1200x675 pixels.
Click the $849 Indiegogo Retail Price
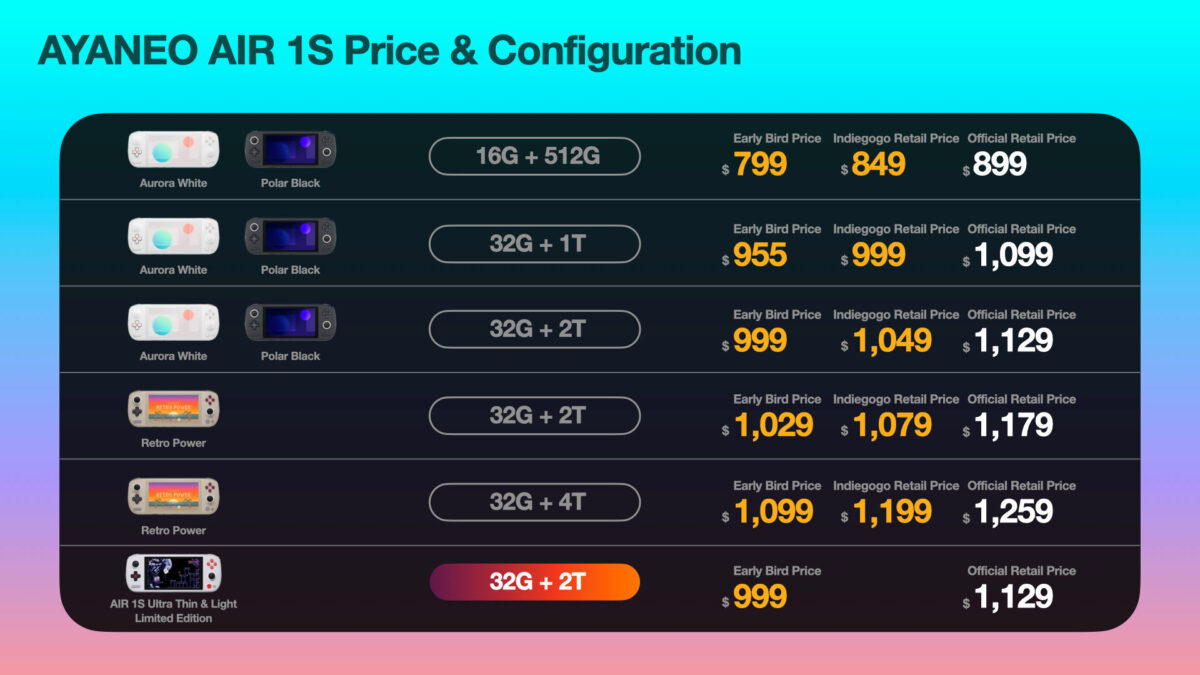coord(878,164)
